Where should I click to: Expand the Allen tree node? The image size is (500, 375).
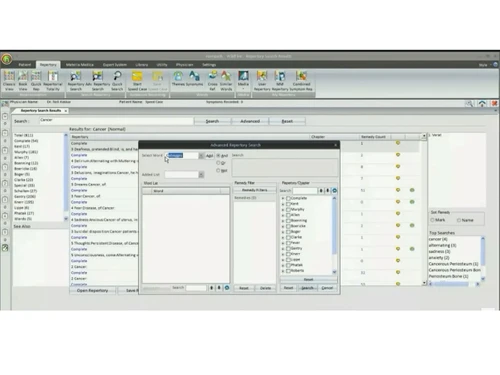283,215
